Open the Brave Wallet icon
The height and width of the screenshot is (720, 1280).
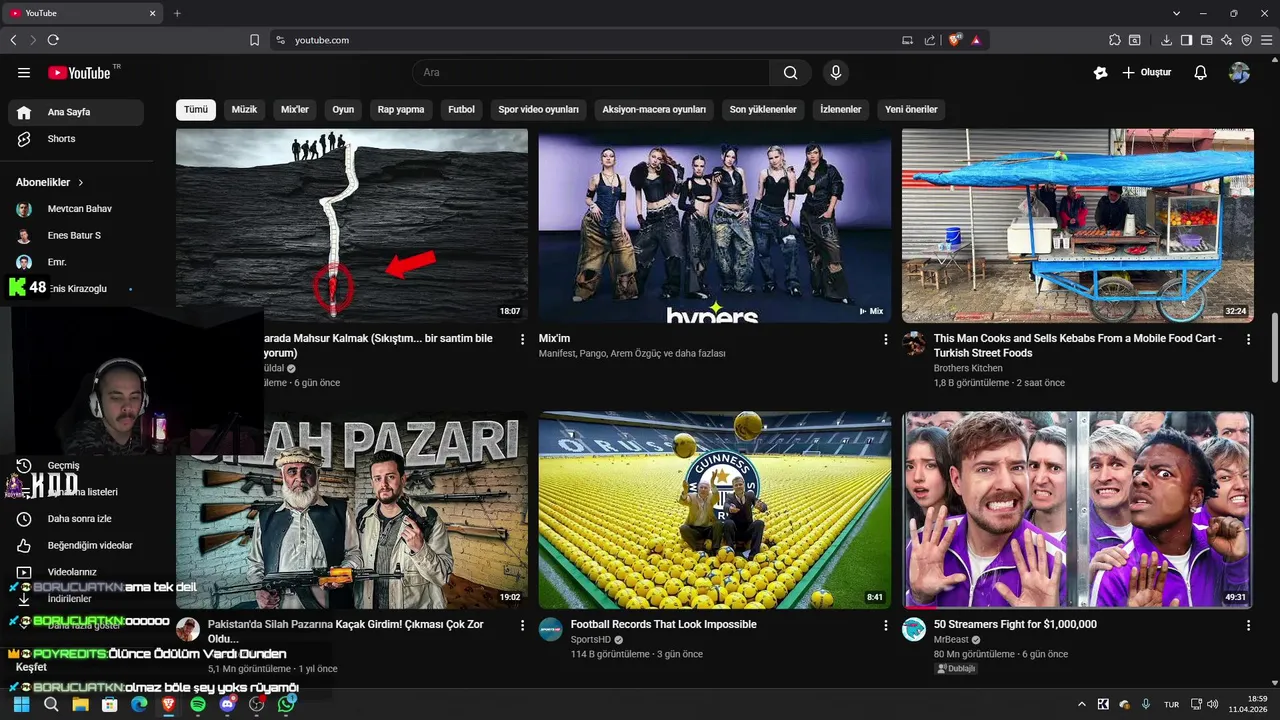click(x=1206, y=40)
